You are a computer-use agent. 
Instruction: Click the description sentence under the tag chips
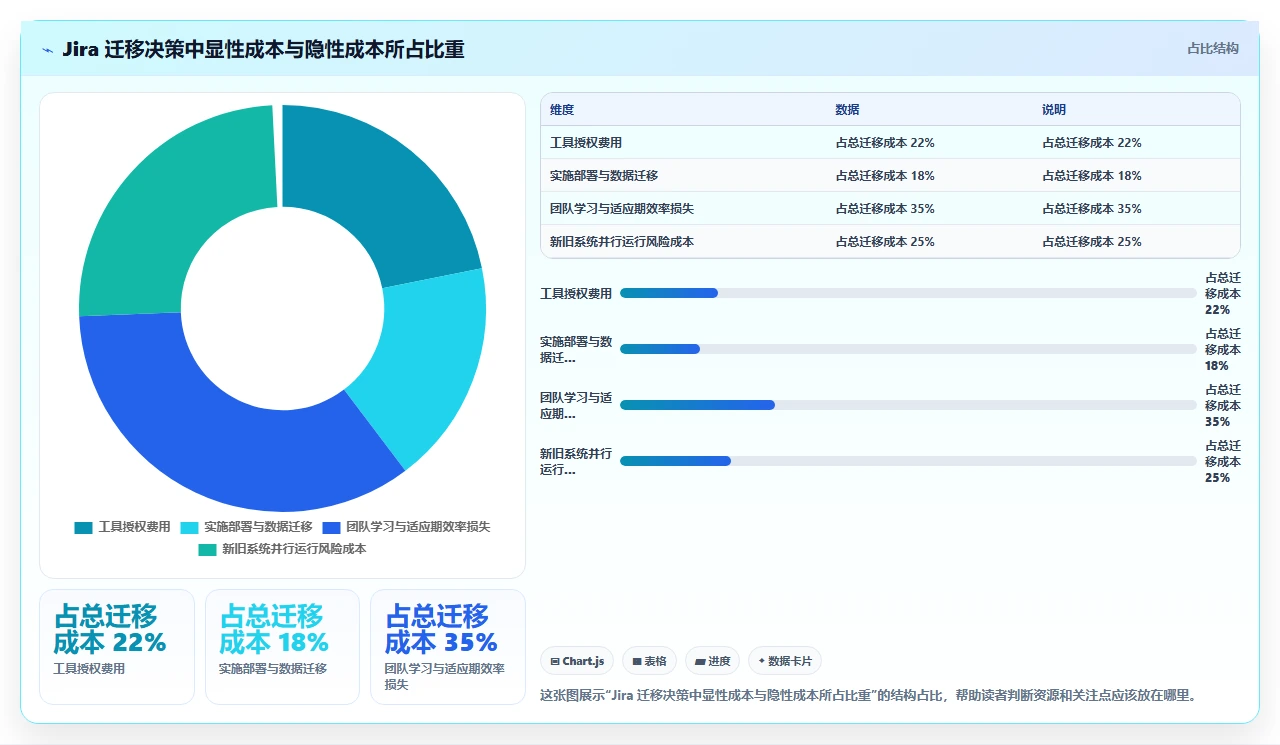(x=868, y=695)
